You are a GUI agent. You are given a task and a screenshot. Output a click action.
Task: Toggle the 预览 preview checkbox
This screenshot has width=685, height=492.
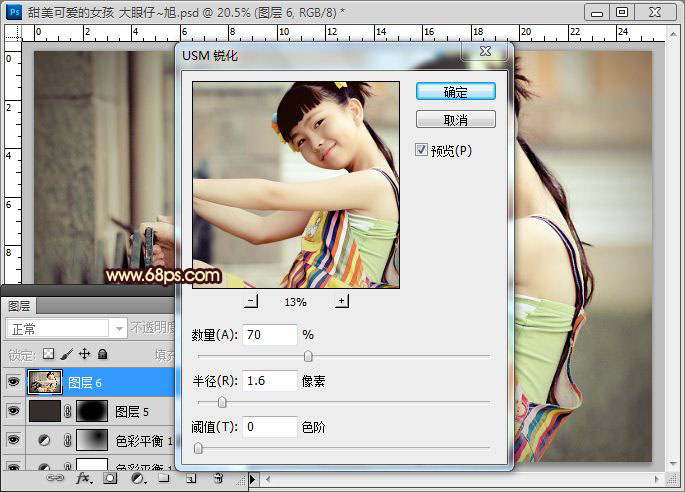(422, 150)
